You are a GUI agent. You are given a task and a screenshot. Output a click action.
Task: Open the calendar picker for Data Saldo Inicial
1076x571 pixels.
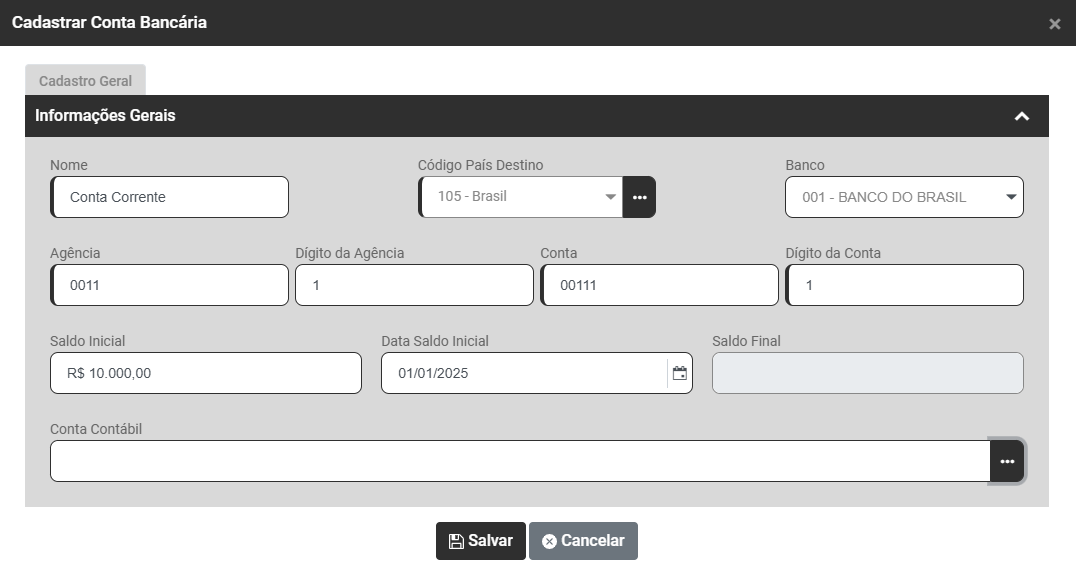680,373
